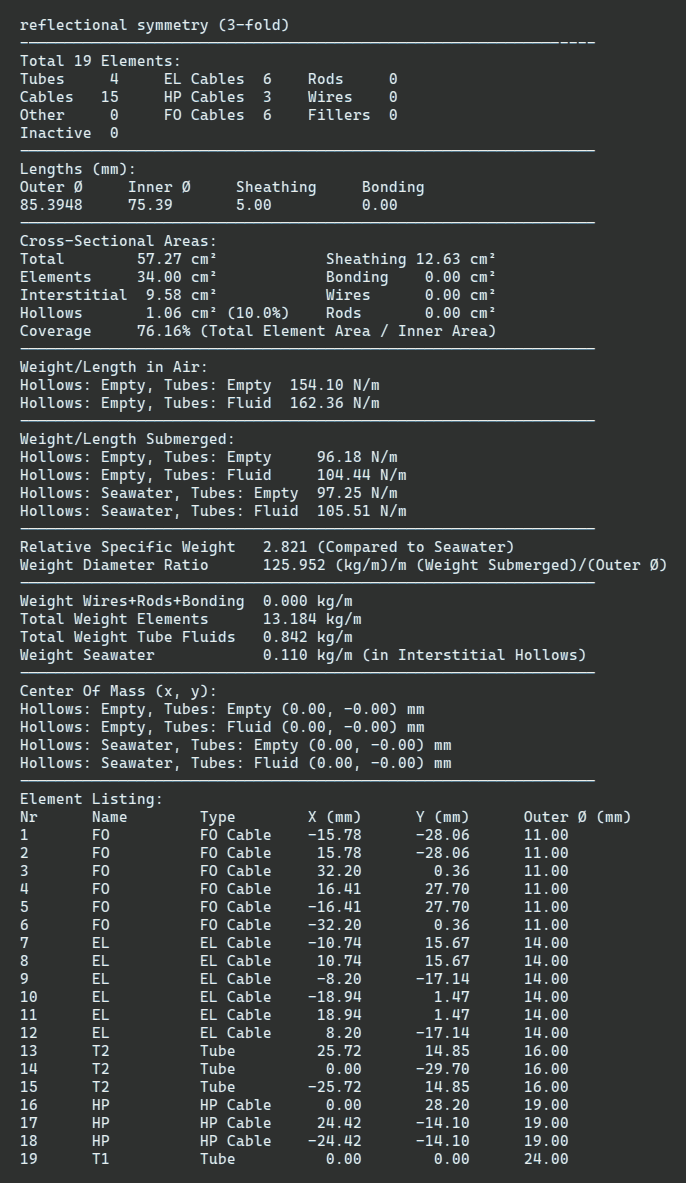The width and height of the screenshot is (686, 1183).
Task: Select the 'Total 19 Elements:' line
Action: 100,61
